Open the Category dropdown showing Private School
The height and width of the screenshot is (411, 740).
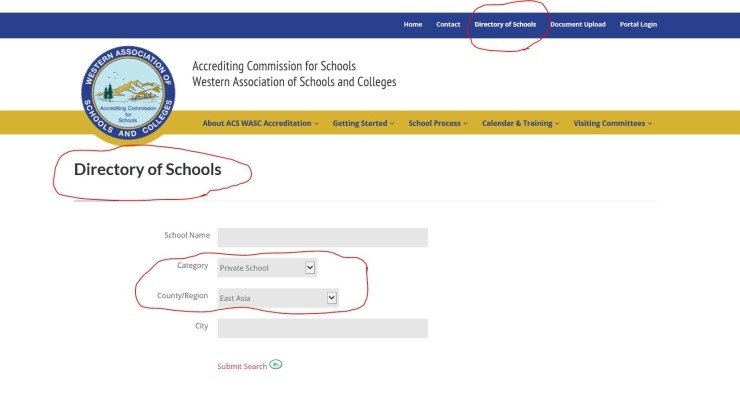coord(267,268)
